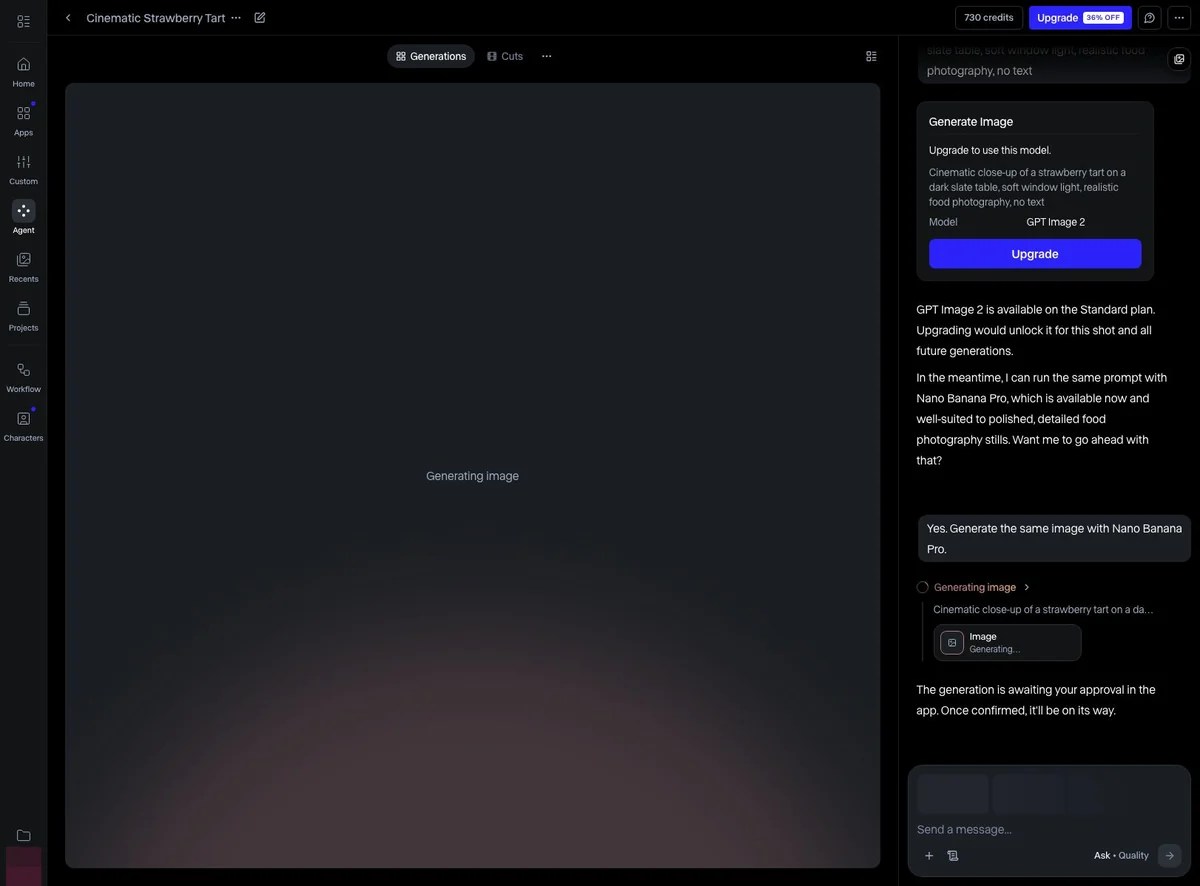Go to Home in the sidebar
This screenshot has height=886, width=1200.
tap(23, 71)
